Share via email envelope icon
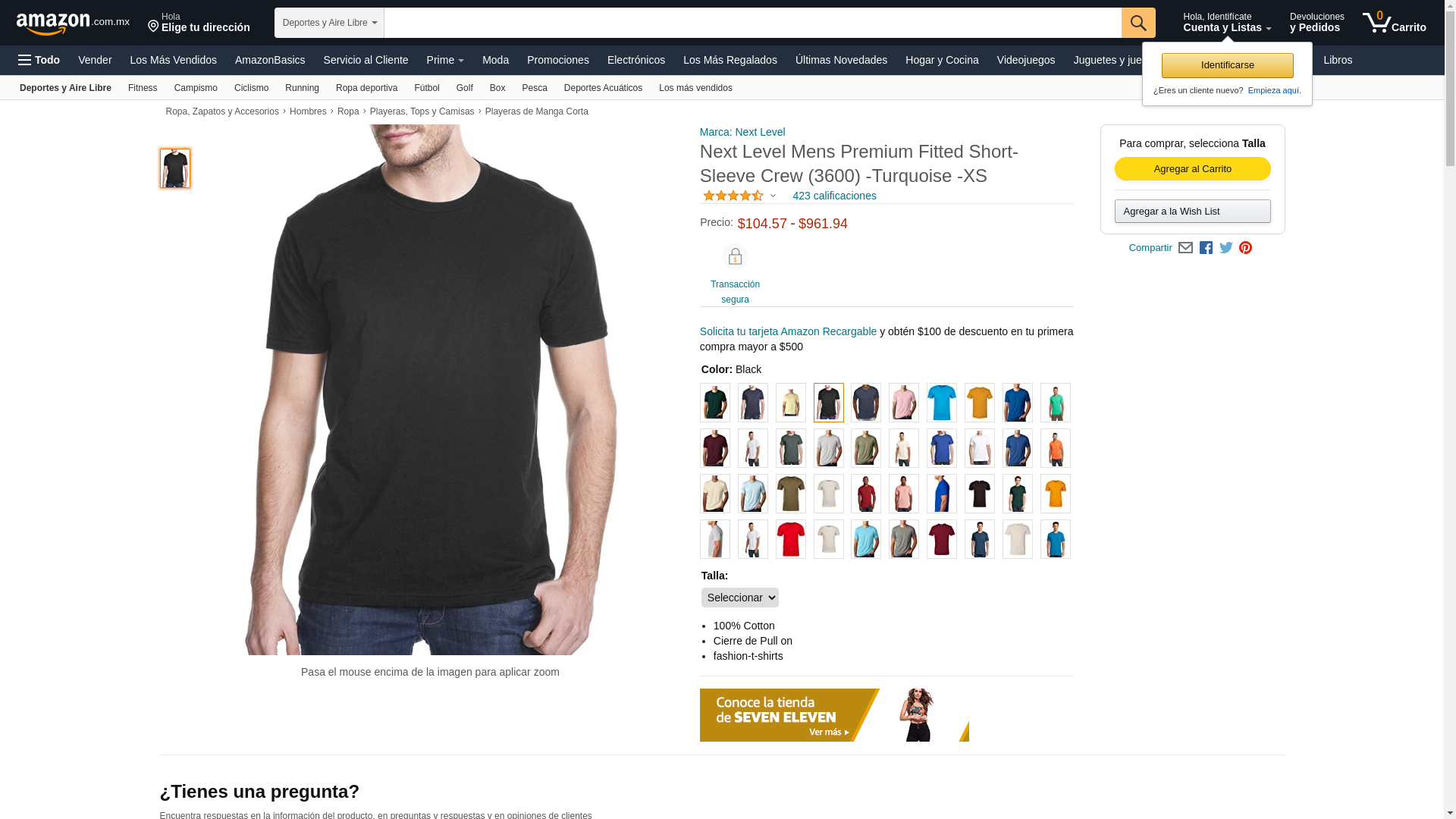 coord(1185,248)
